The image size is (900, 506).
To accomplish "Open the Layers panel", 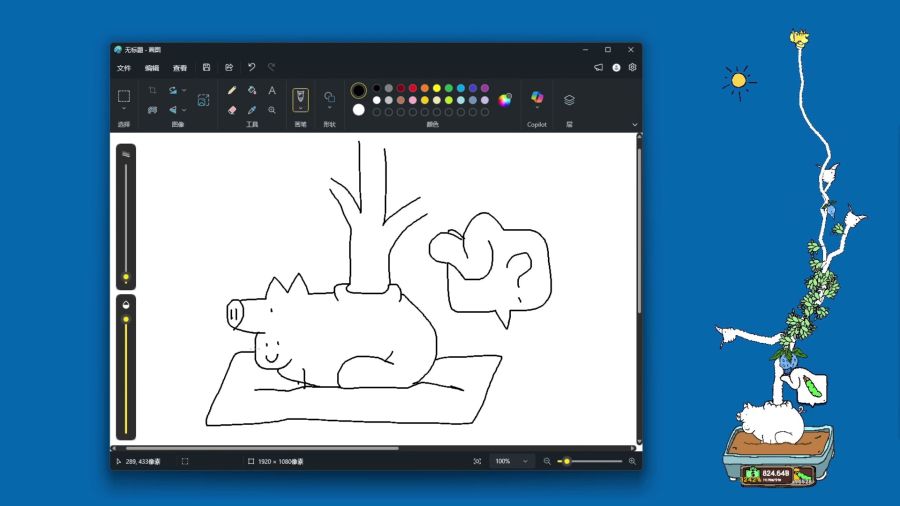I will (x=569, y=99).
